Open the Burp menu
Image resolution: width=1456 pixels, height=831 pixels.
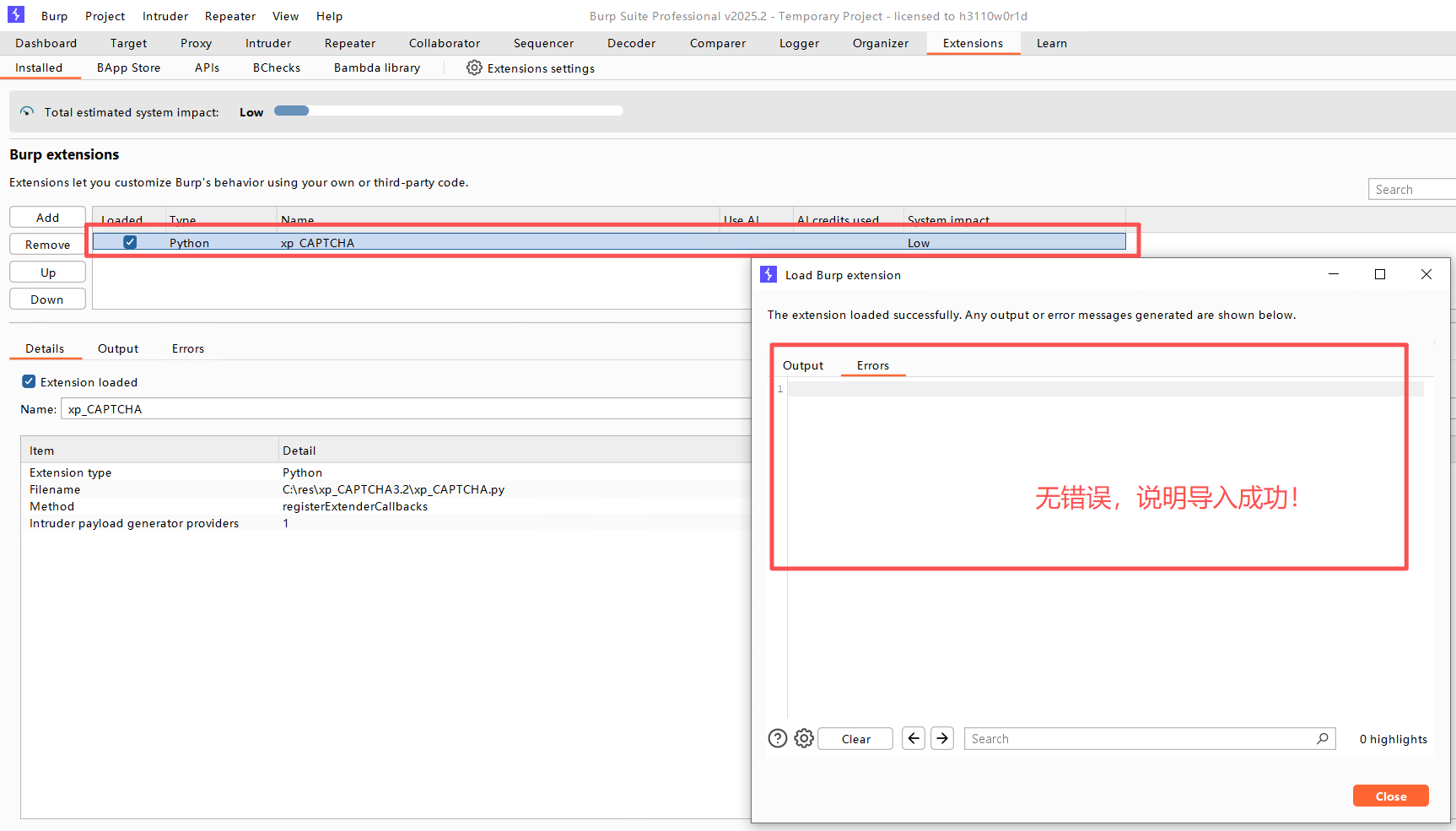[54, 16]
